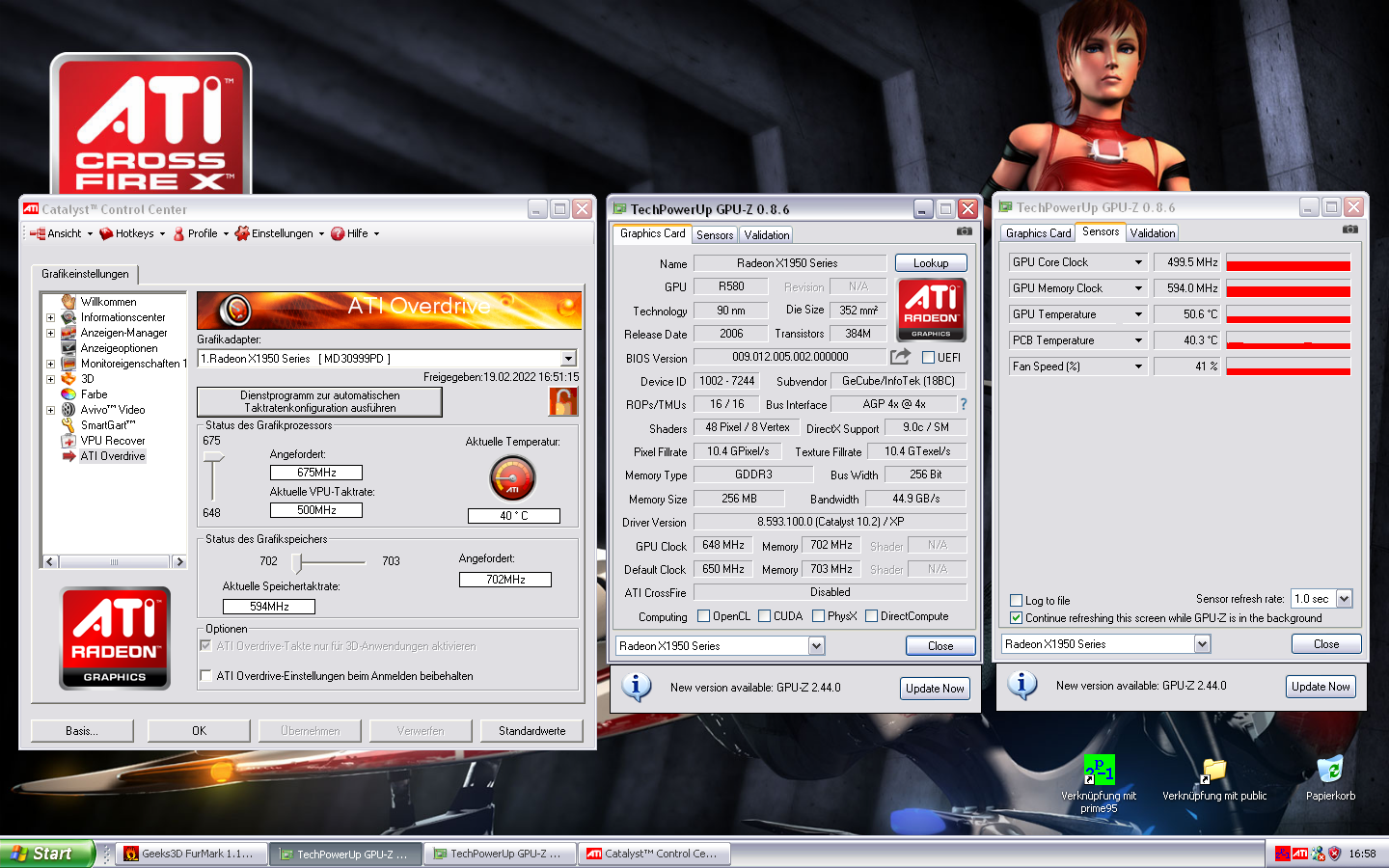Click the Hilfe help icon
Image resolution: width=1389 pixels, height=868 pixels.
click(x=336, y=233)
